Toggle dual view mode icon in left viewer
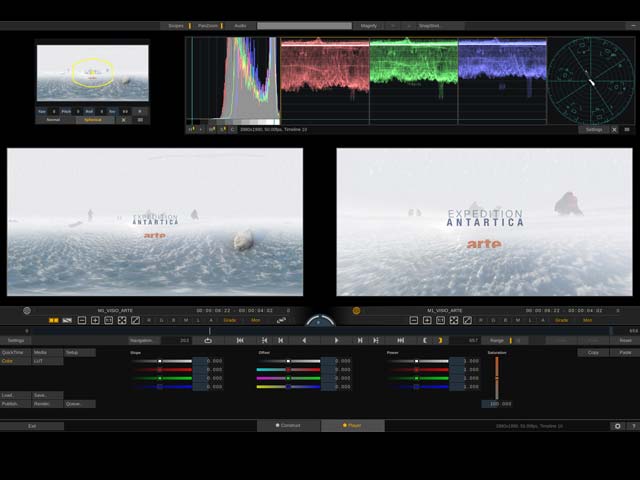This screenshot has height=480, width=640. pyautogui.click(x=53, y=321)
